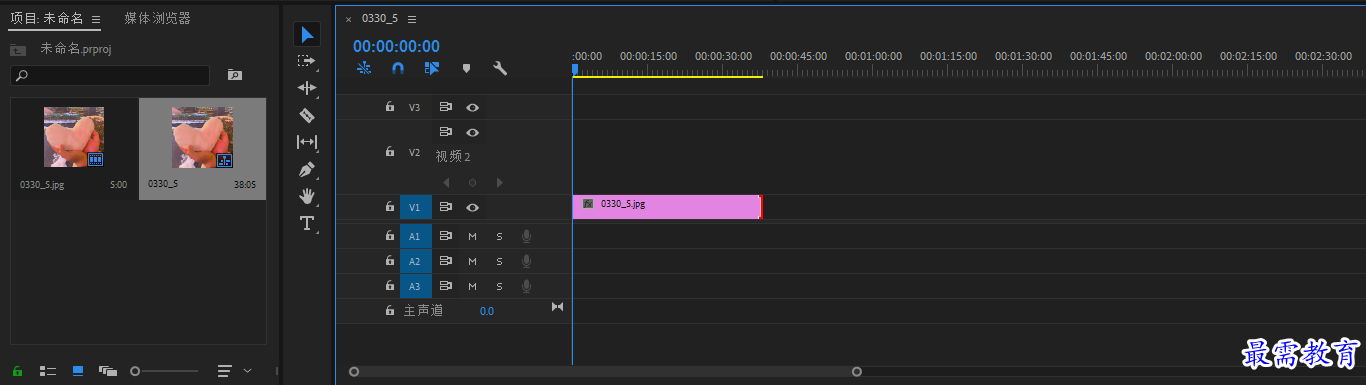Screen dimensions: 1366x385
Task: Click the project folder up icon
Action: point(17,49)
